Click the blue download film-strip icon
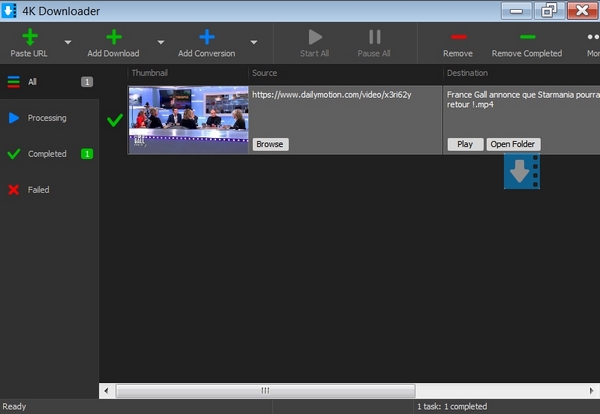 point(522,171)
